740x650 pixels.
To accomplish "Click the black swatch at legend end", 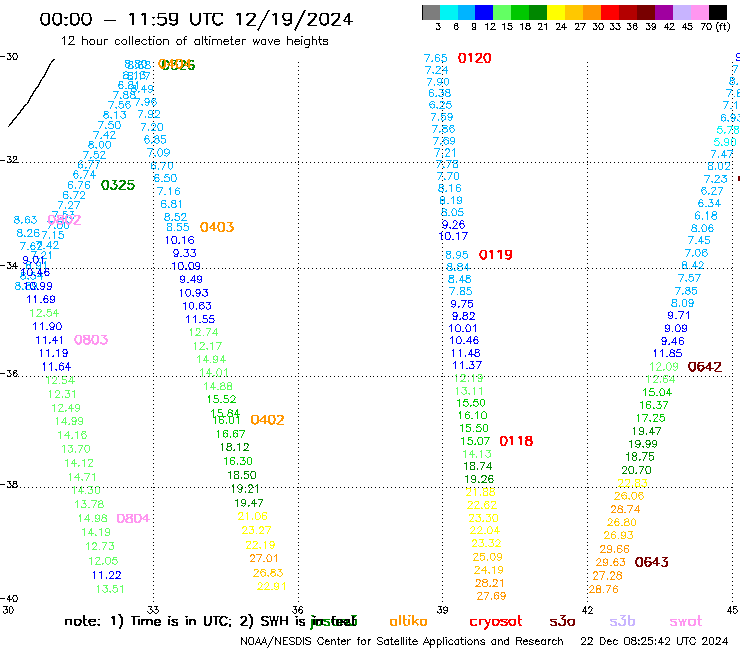I will 717,12.
